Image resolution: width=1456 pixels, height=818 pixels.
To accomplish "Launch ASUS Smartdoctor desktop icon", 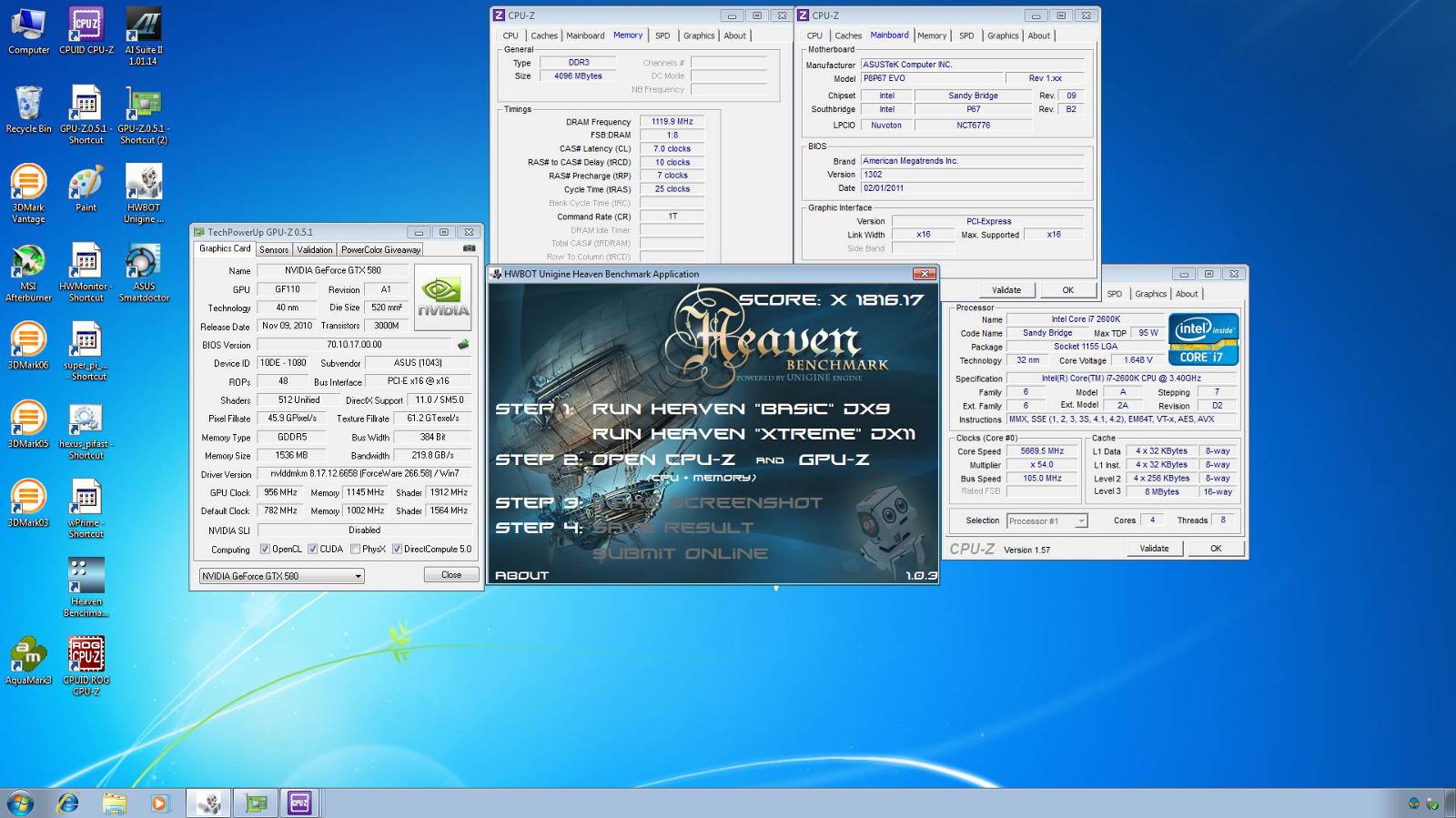I will 144,273.
